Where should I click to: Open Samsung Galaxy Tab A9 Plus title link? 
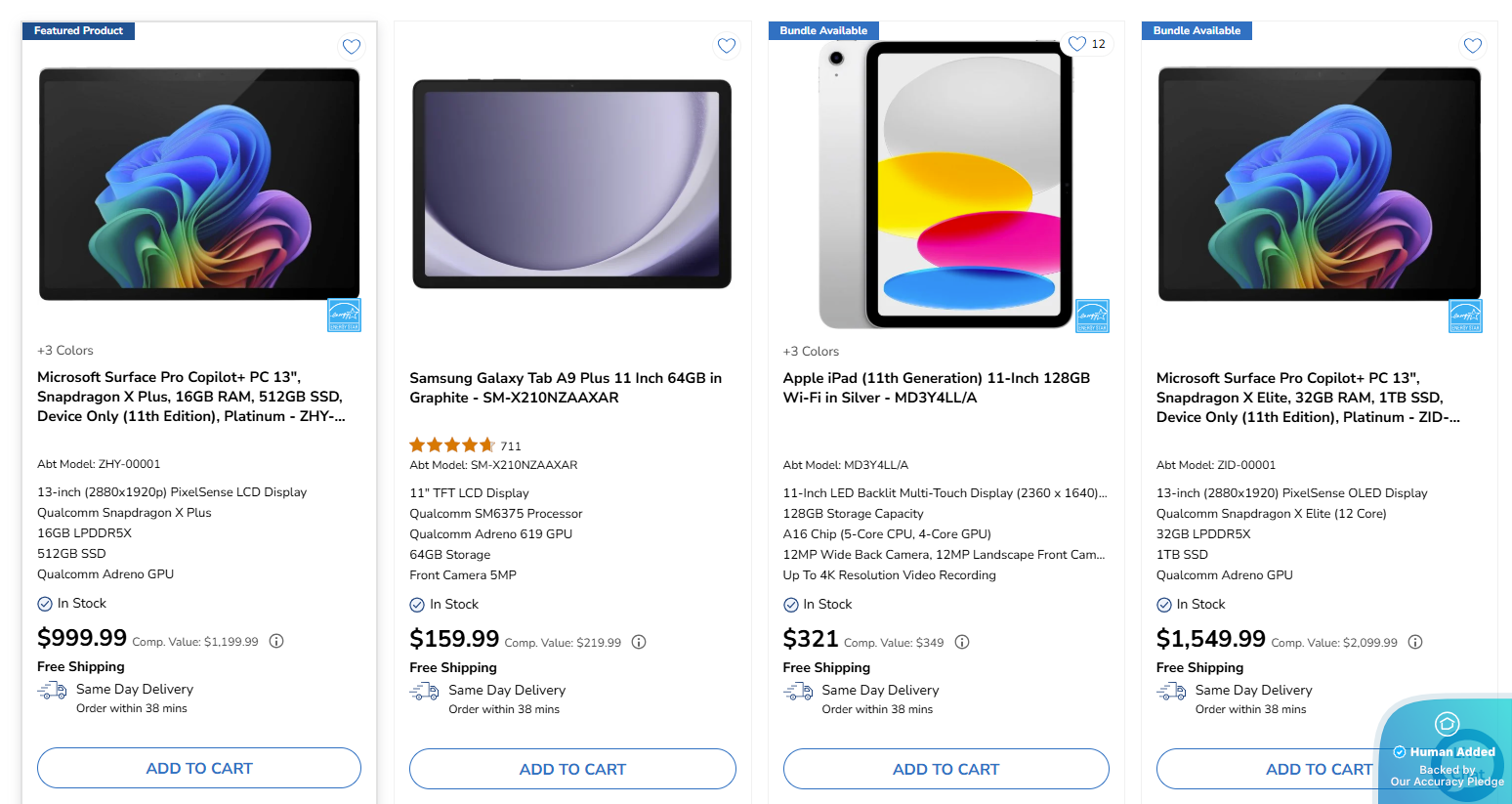coord(566,388)
